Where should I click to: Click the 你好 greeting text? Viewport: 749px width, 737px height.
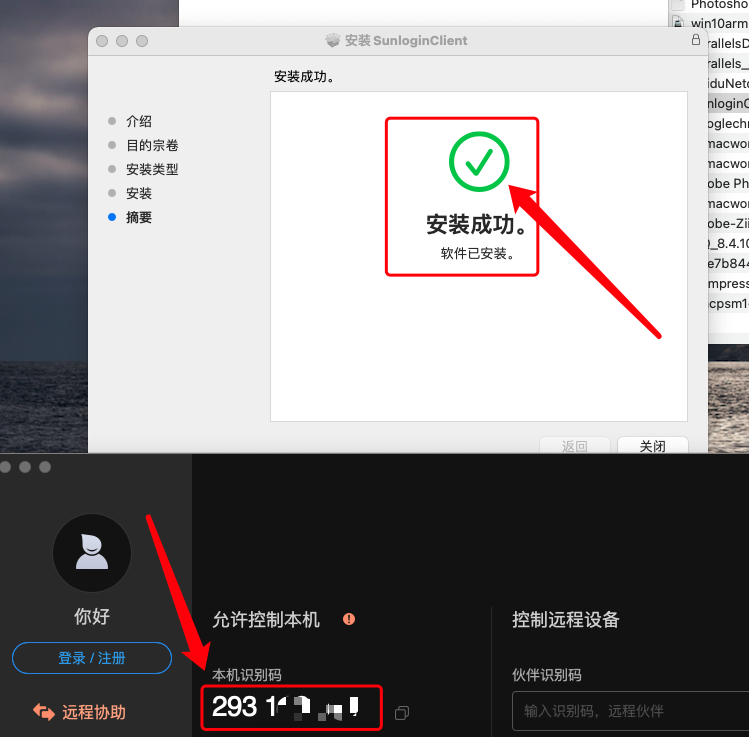[x=92, y=617]
